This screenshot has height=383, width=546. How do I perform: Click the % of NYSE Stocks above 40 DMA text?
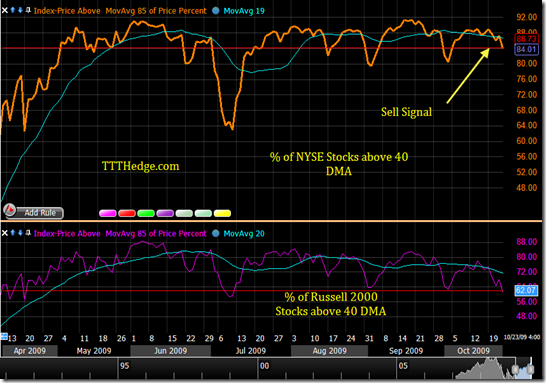tap(339, 164)
